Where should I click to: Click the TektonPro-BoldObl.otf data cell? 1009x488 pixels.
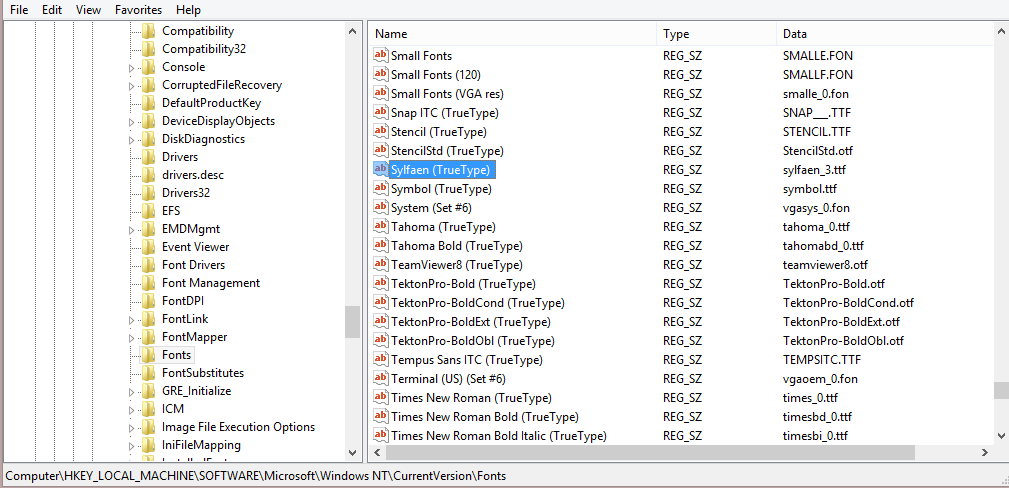843,340
